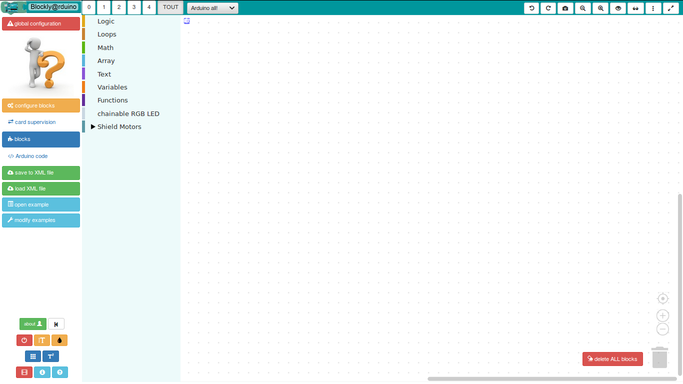Click delete ALL blocks button
683x384 pixels.
click(x=612, y=359)
